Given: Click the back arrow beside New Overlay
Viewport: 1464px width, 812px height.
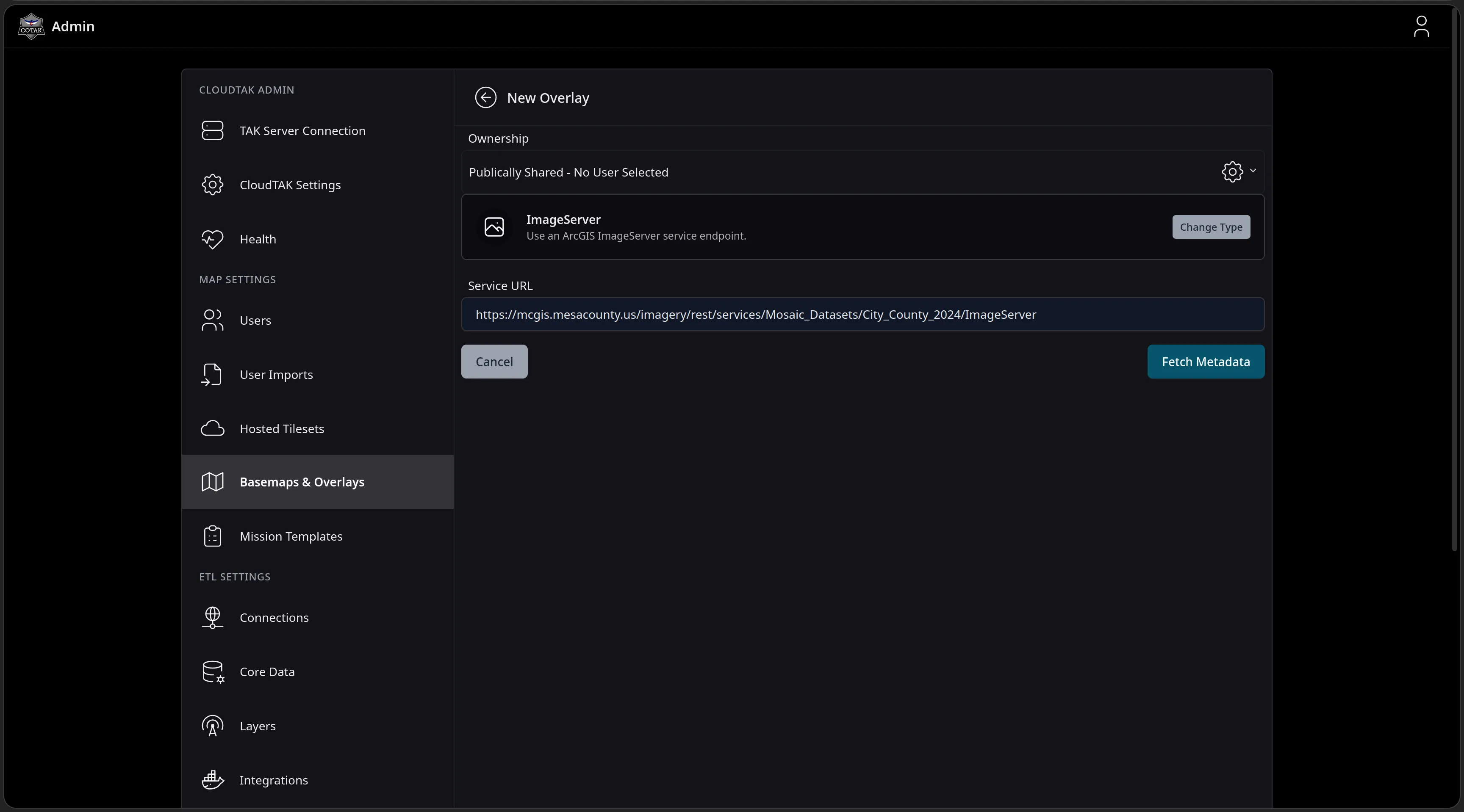Looking at the screenshot, I should (485, 98).
